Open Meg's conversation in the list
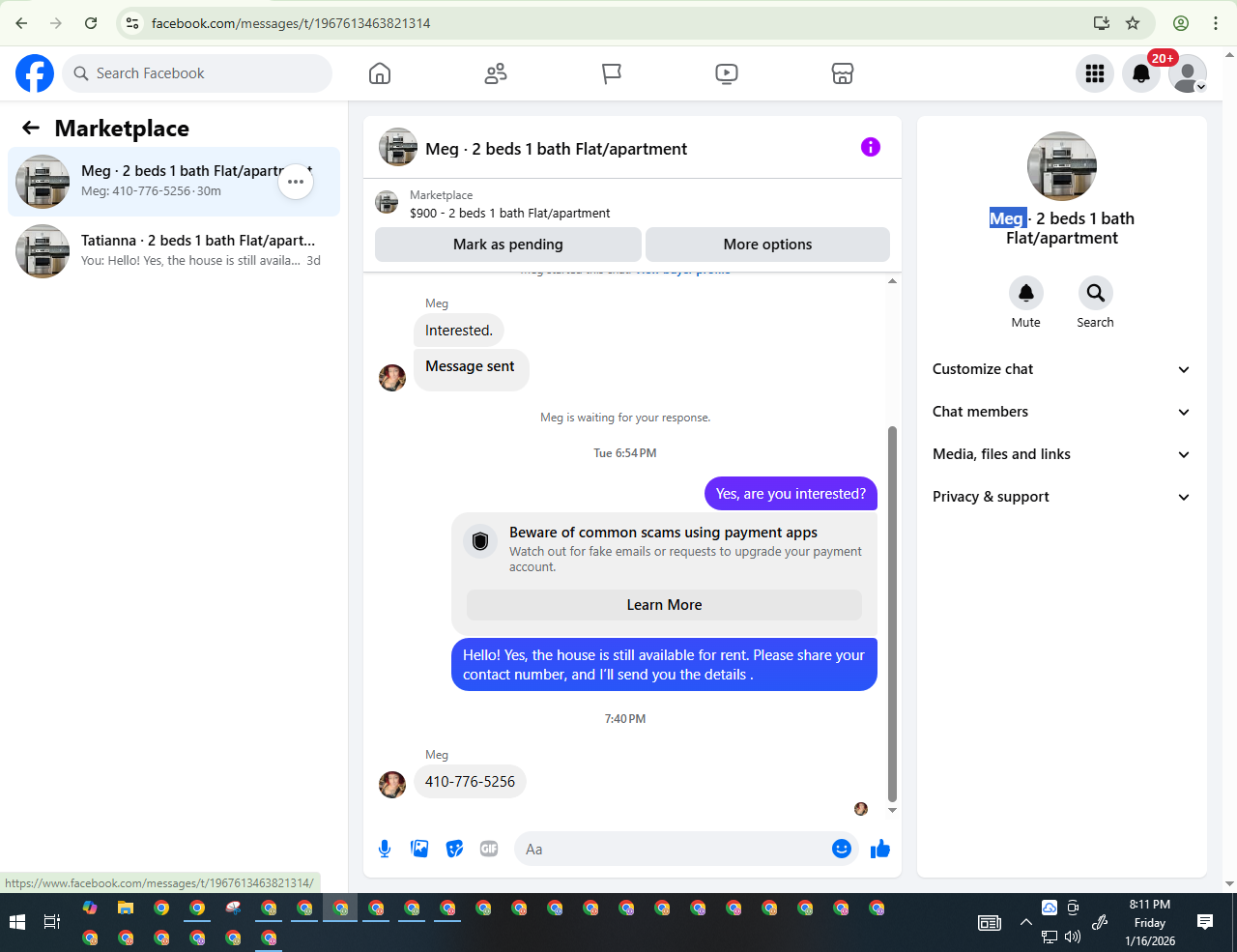 [174, 182]
